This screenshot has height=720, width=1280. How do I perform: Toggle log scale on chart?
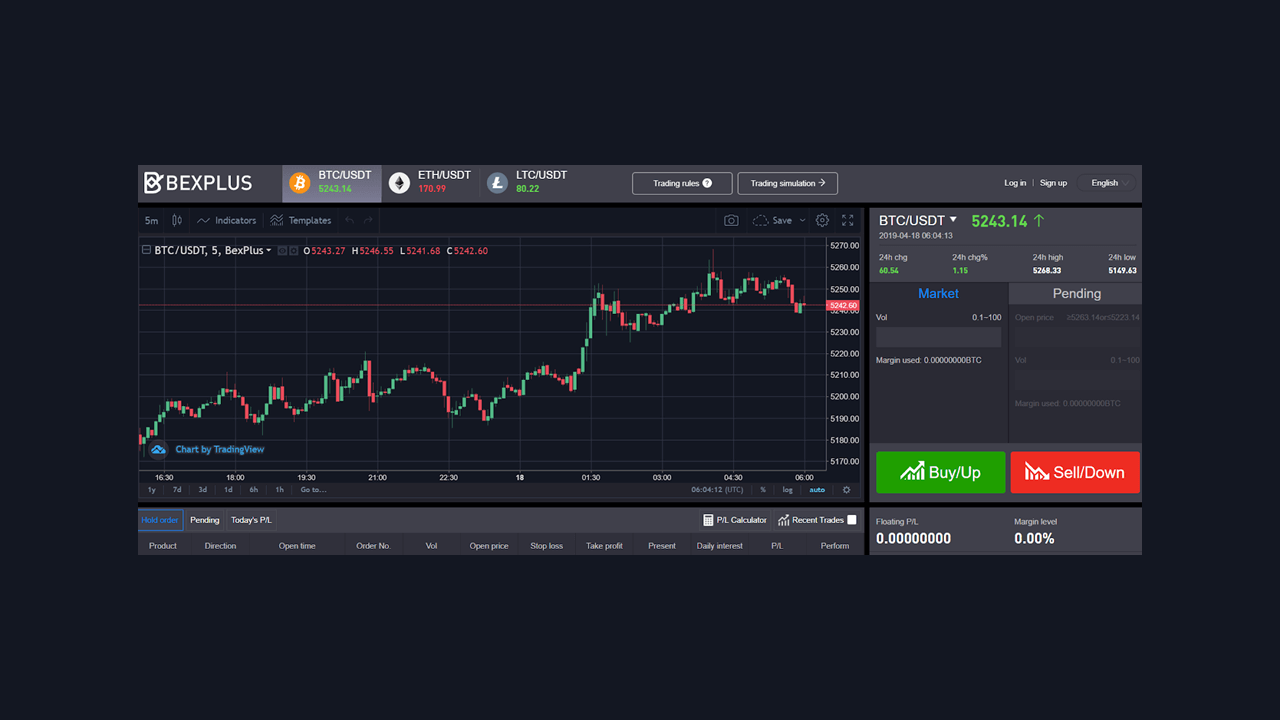(x=788, y=490)
